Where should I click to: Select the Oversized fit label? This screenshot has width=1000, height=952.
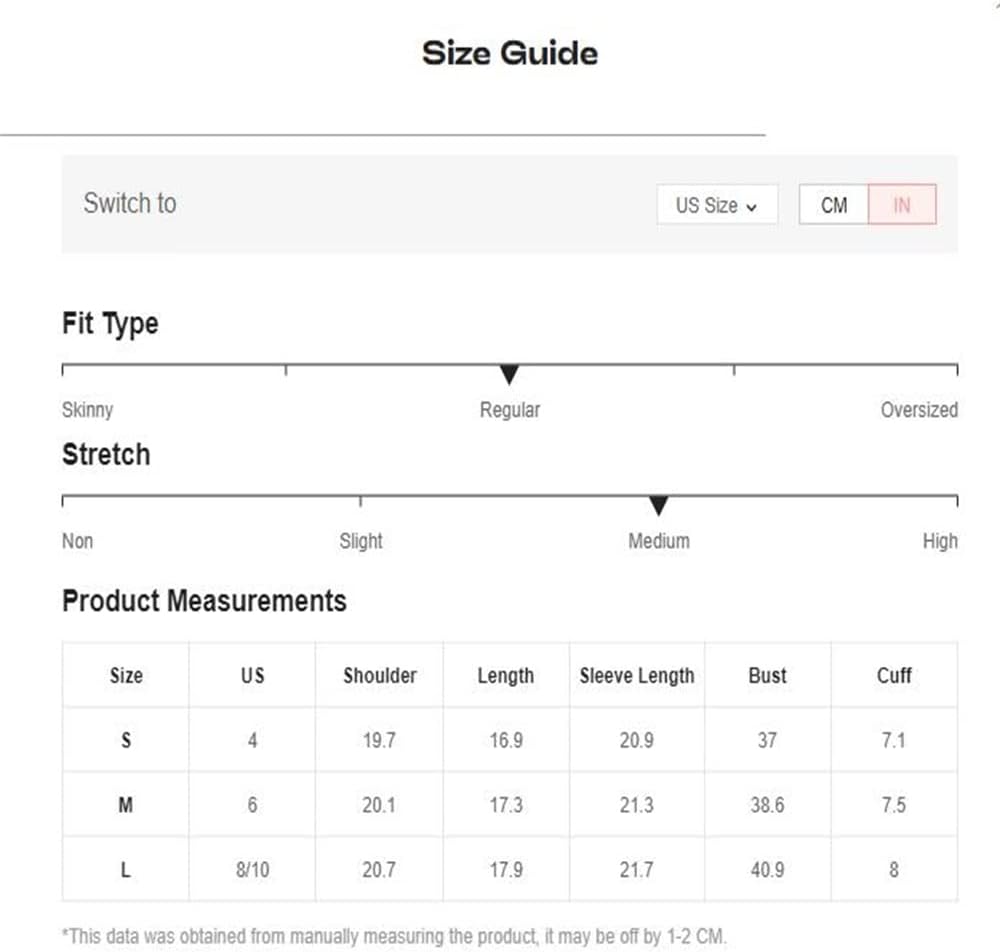919,409
